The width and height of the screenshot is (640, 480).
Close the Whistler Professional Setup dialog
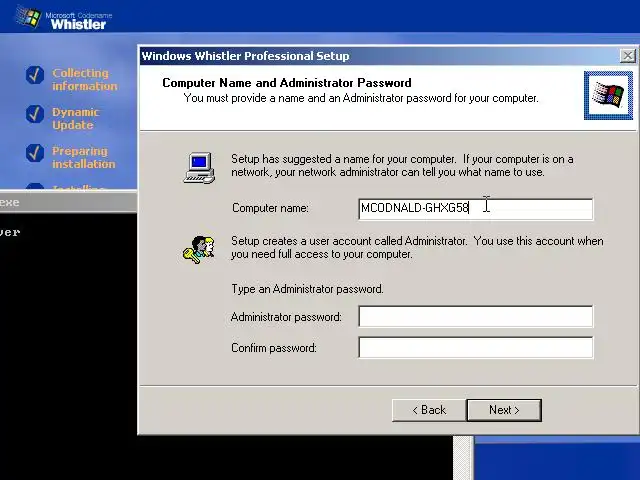point(627,56)
